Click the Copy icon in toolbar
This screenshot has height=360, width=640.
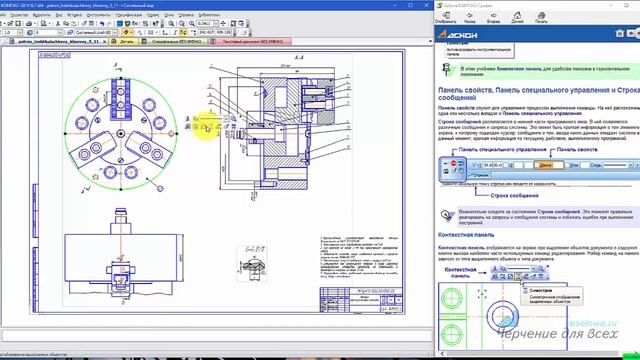click(65, 23)
